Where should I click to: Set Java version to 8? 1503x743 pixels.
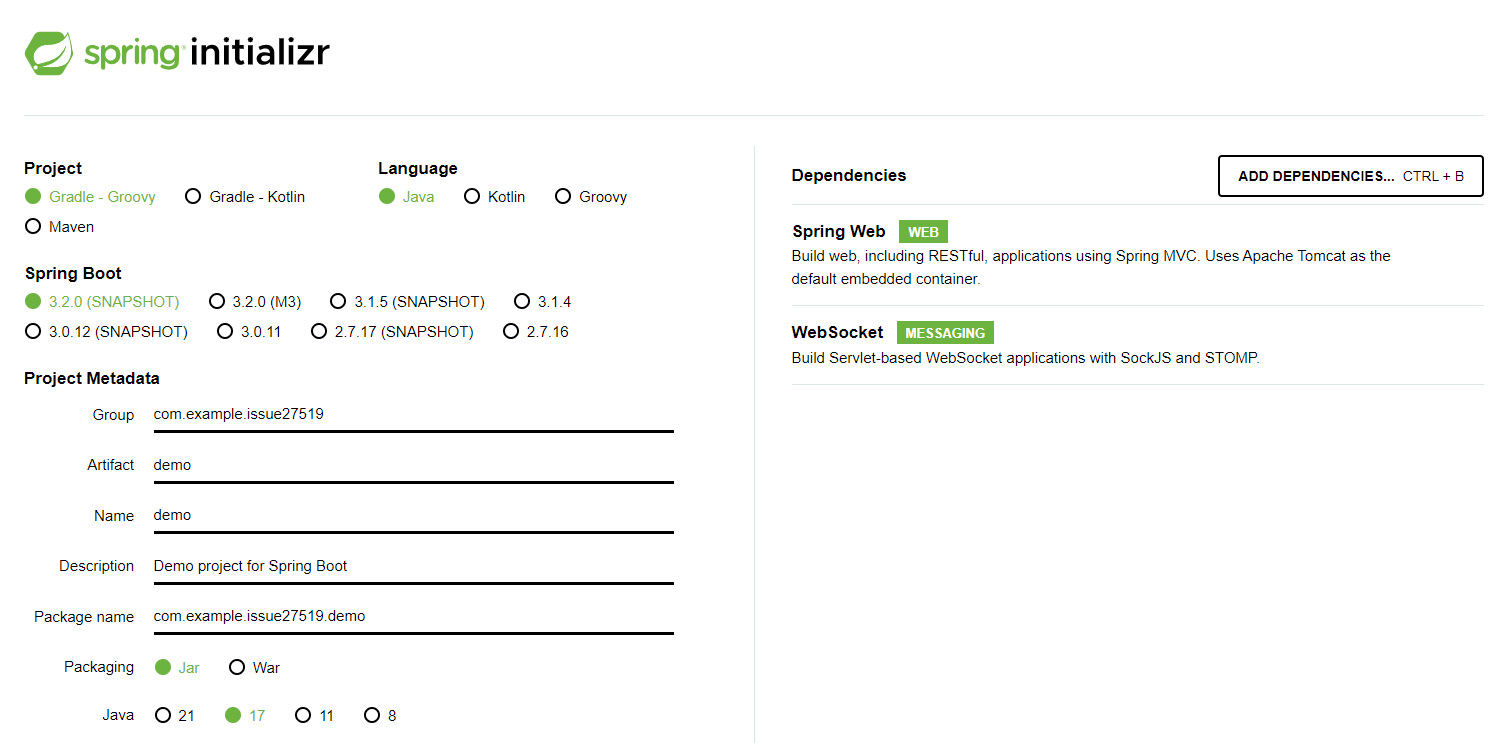pos(381,716)
